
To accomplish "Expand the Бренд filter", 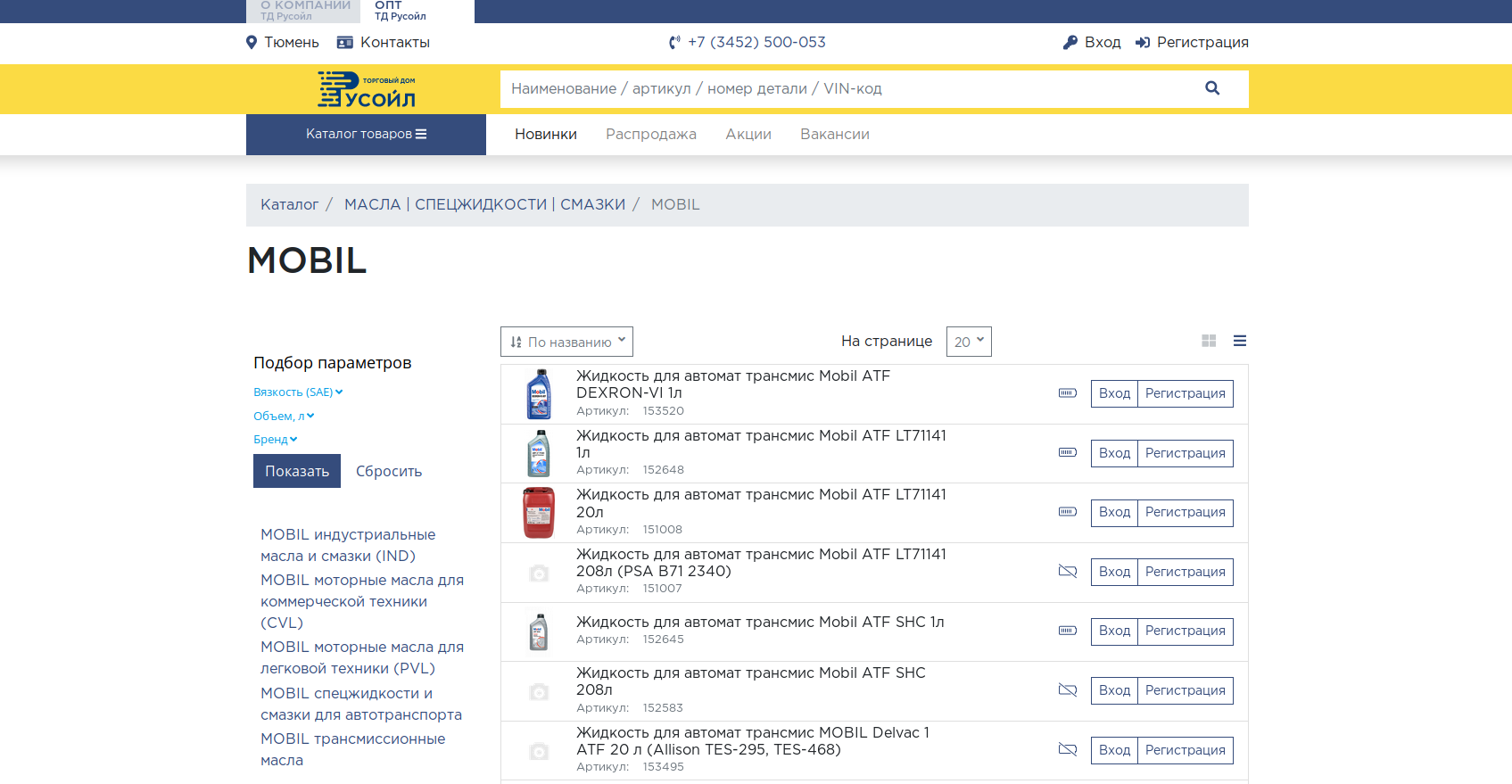I will pyautogui.click(x=276, y=440).
